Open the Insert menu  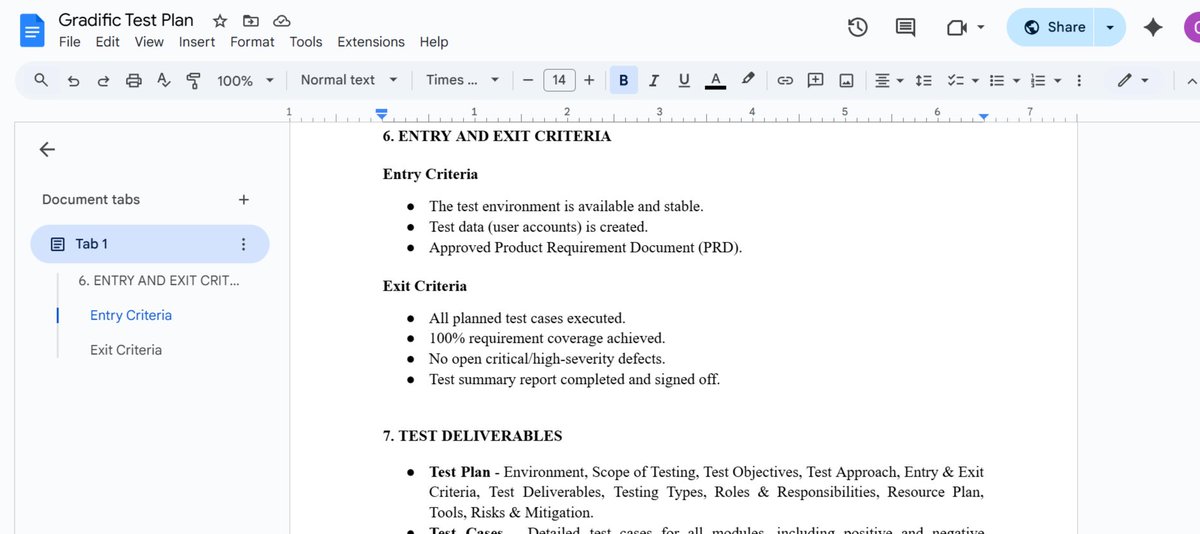(197, 42)
